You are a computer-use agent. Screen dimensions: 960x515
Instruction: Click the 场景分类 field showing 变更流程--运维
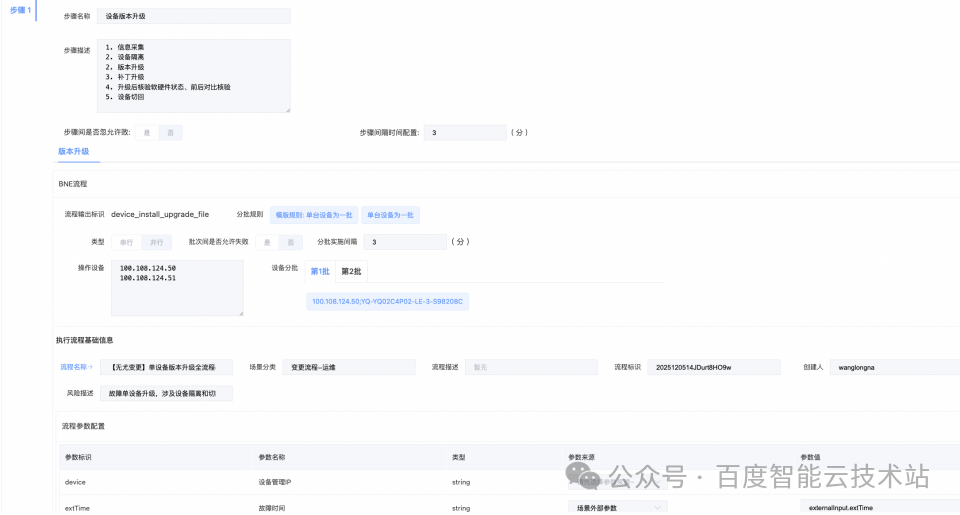[349, 367]
